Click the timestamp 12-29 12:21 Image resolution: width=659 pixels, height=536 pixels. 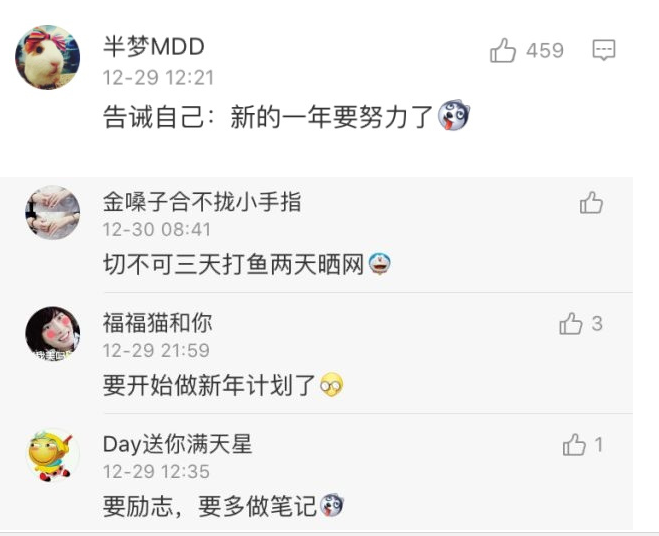coord(158,78)
